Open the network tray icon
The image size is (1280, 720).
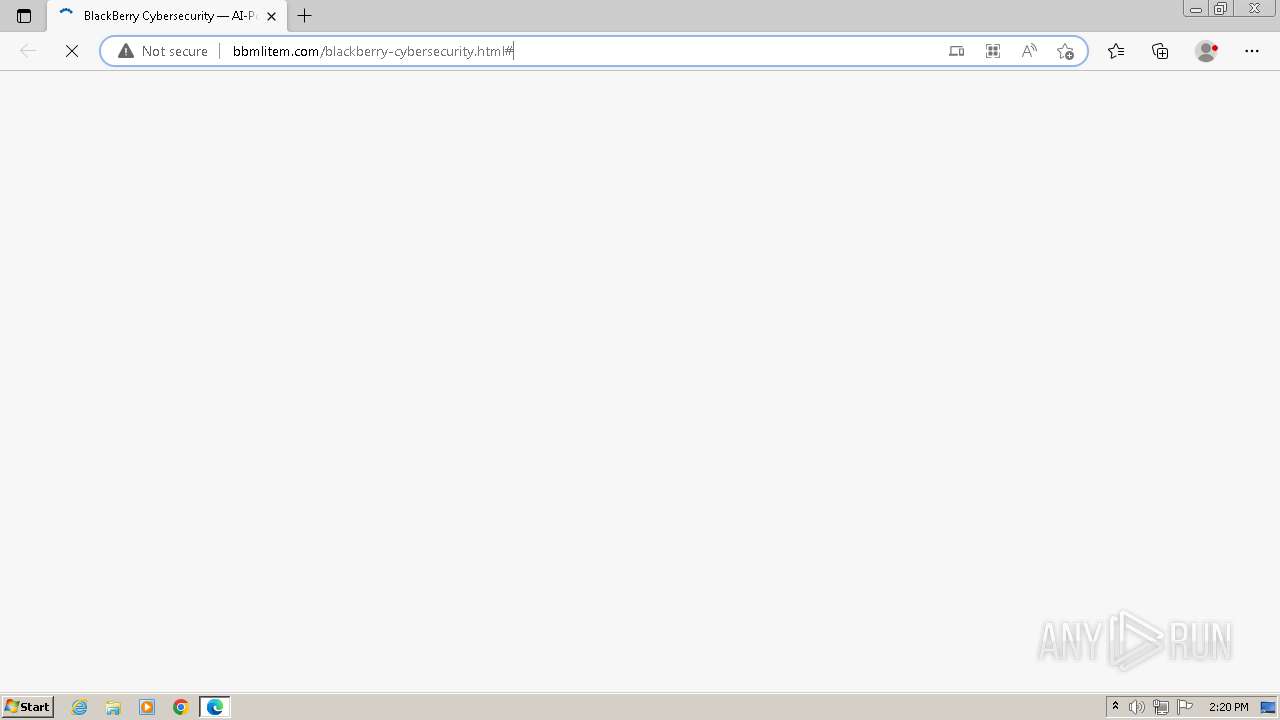(x=1161, y=707)
